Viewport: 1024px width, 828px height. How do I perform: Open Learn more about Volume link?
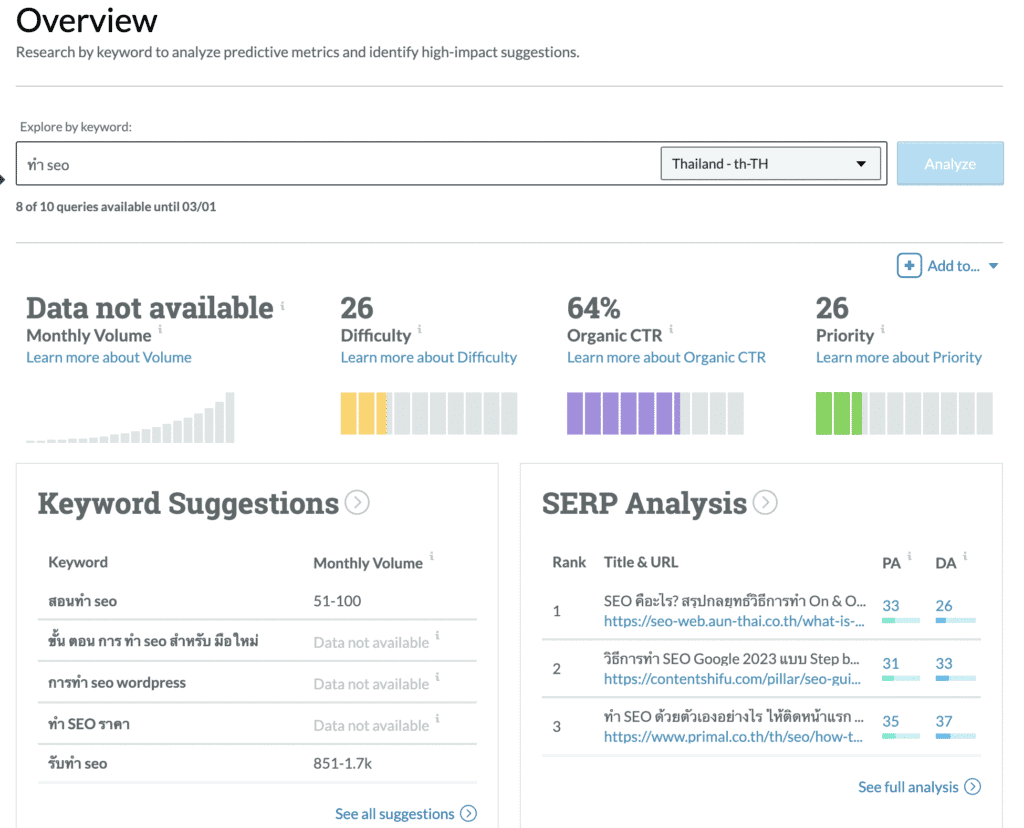pos(108,357)
